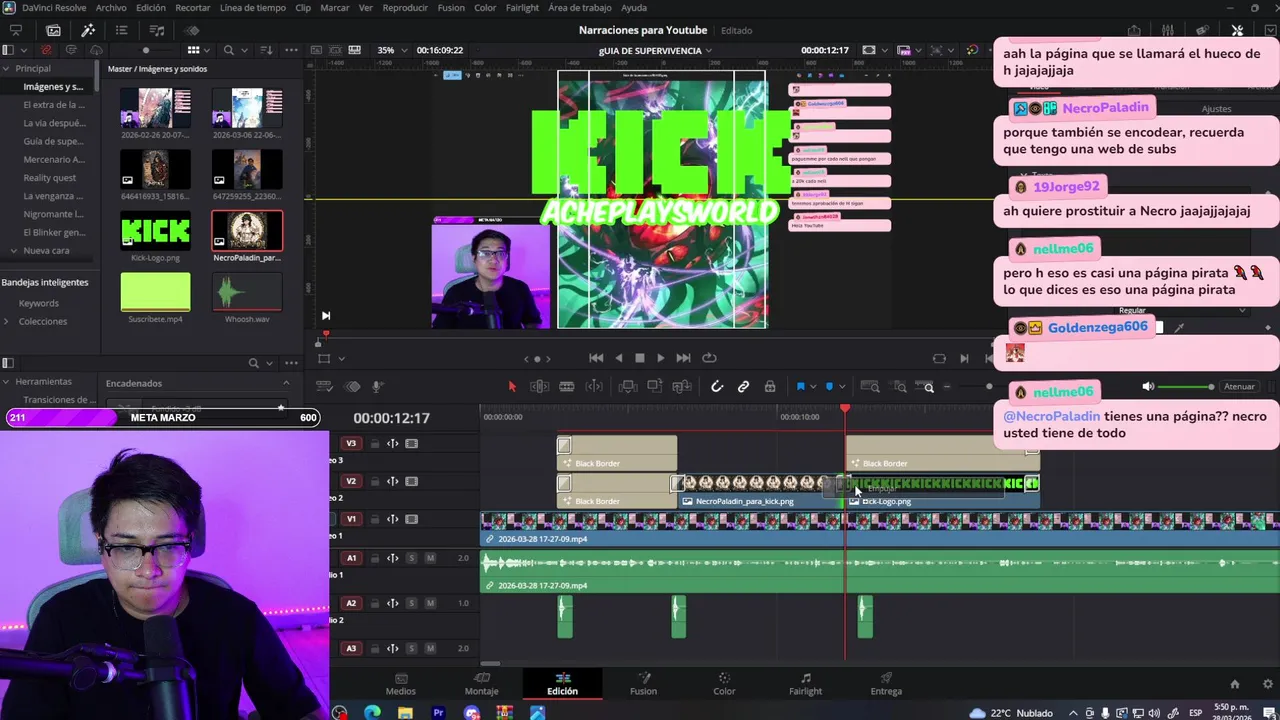The width and height of the screenshot is (1280, 720).
Task: Toggle position lock padlock in timeline toolbar
Action: (x=770, y=387)
